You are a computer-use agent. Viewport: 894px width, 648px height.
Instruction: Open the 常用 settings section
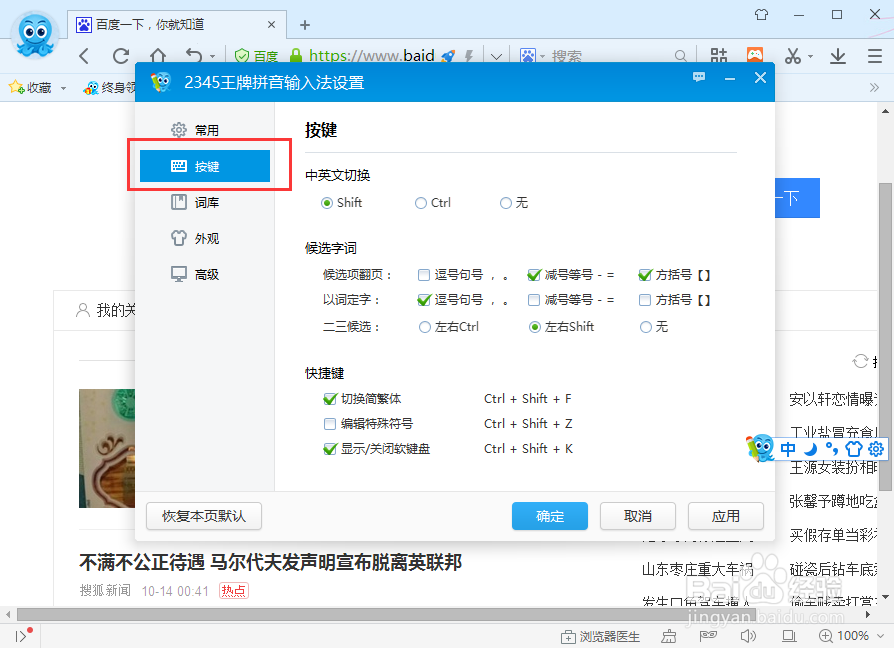(x=196, y=130)
